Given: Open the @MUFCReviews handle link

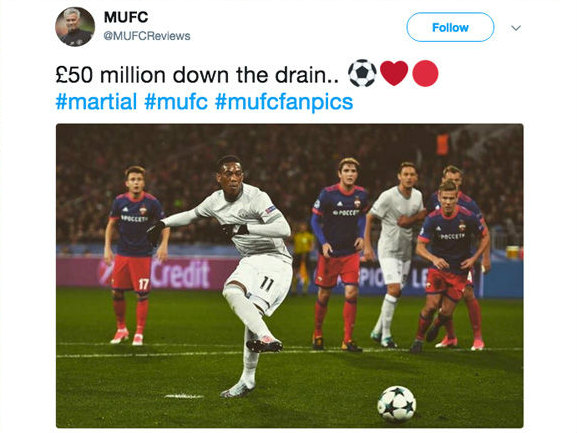Looking at the screenshot, I should pos(147,36).
